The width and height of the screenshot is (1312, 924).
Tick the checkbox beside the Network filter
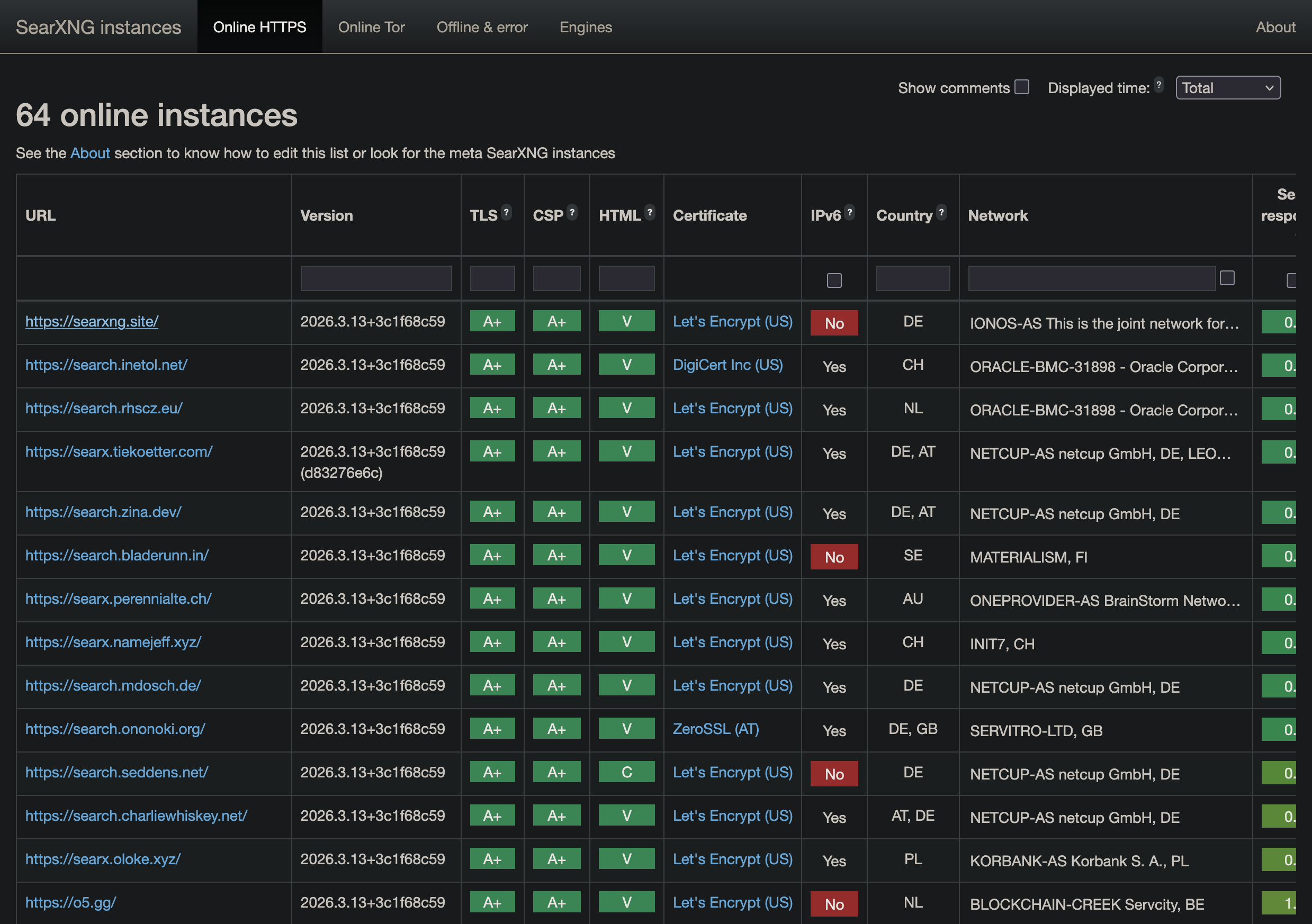coord(1227,278)
